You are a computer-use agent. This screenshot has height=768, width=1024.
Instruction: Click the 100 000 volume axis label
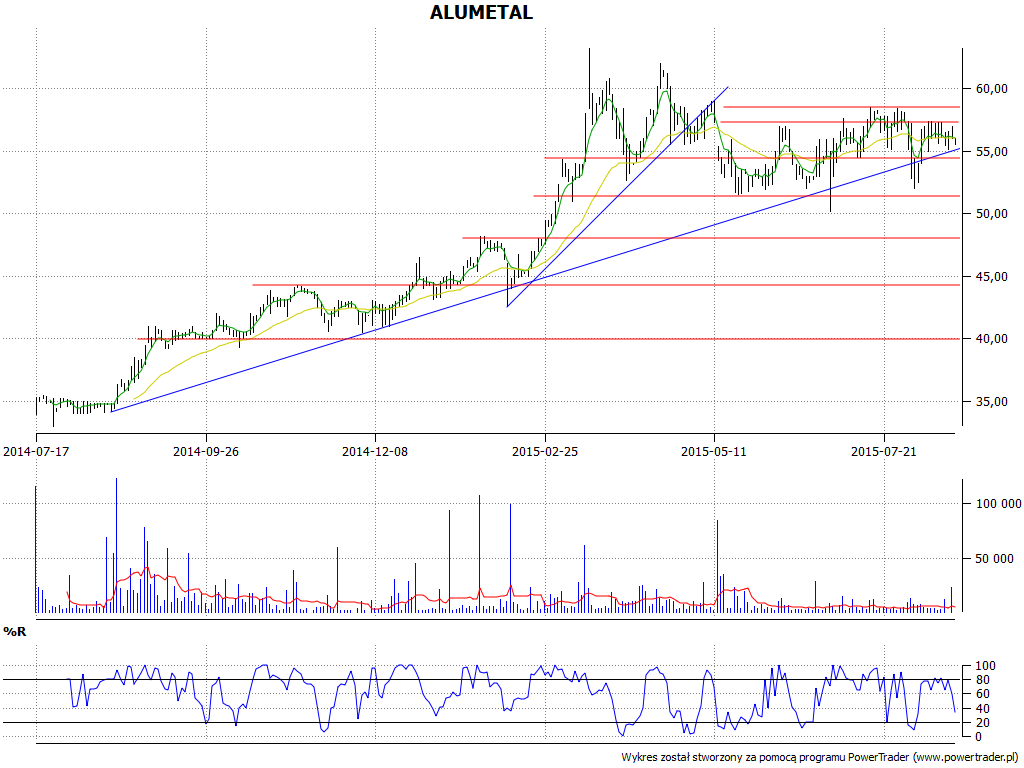tap(999, 504)
